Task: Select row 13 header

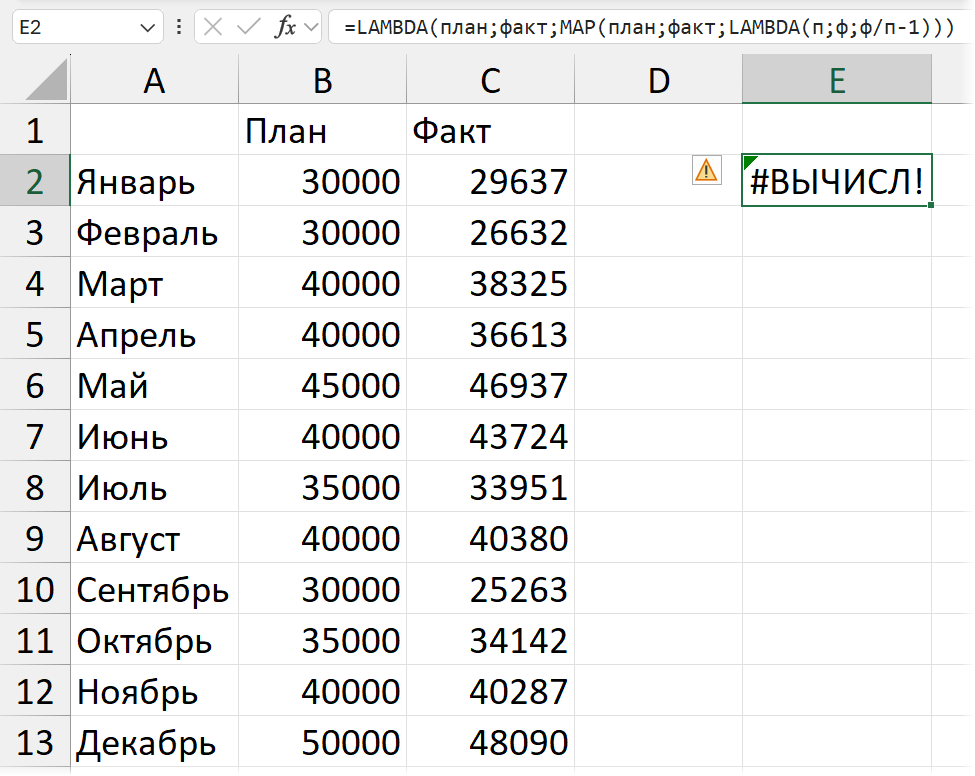Action: (35, 741)
